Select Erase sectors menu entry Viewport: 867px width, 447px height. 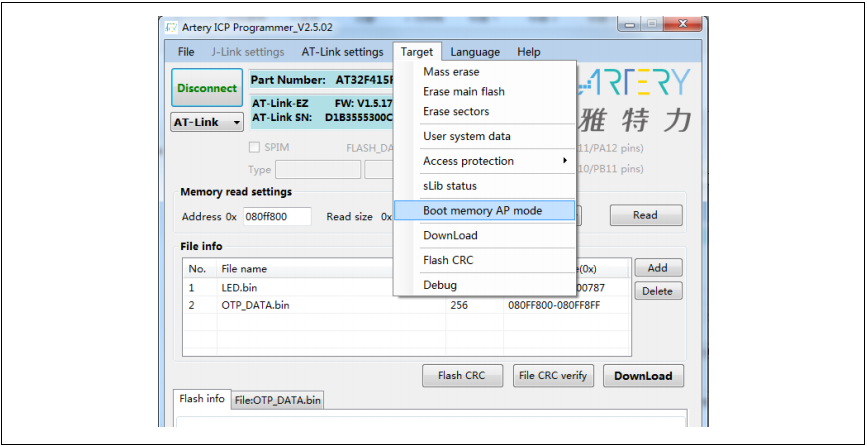[x=484, y=111]
